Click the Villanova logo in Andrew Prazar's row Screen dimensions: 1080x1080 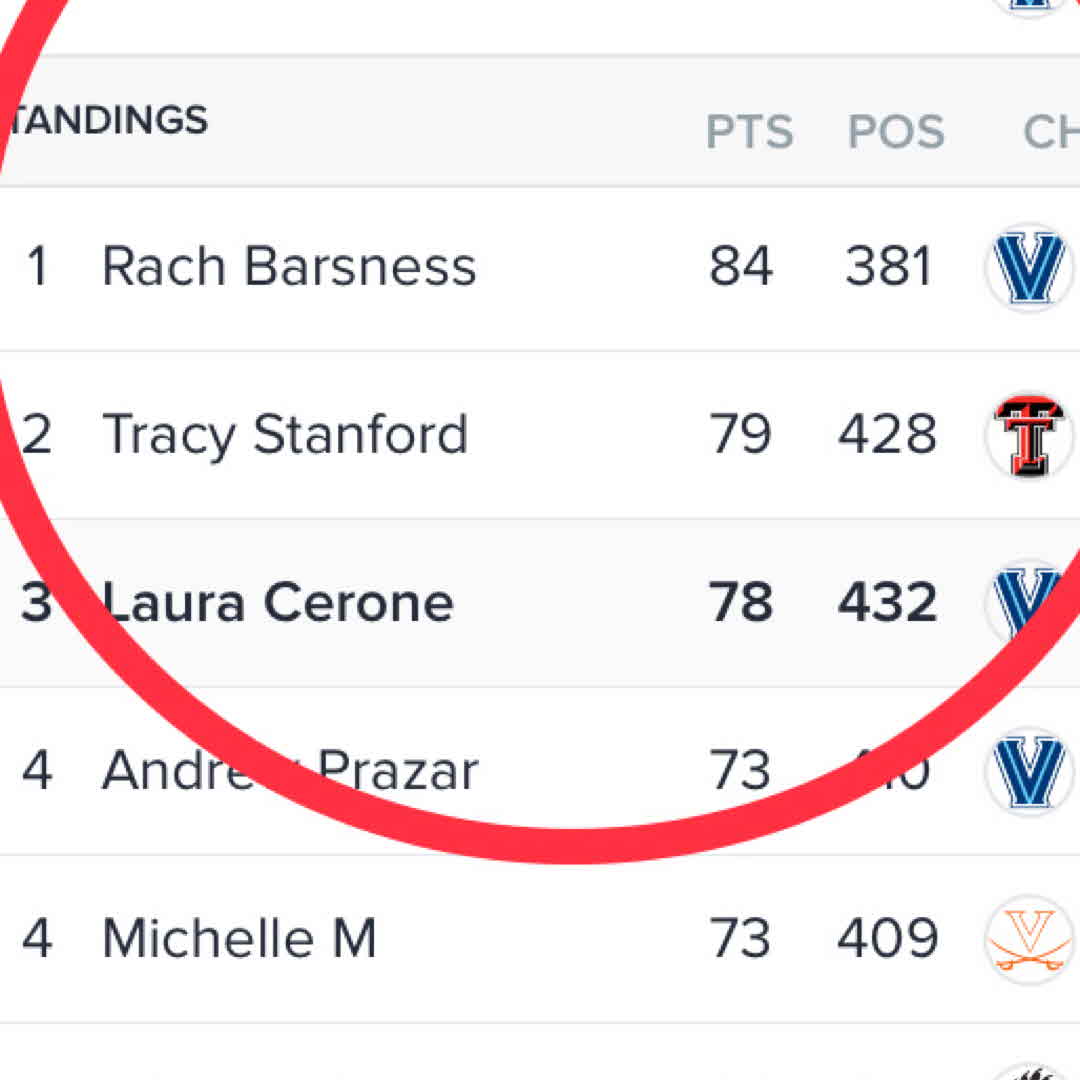click(1030, 772)
